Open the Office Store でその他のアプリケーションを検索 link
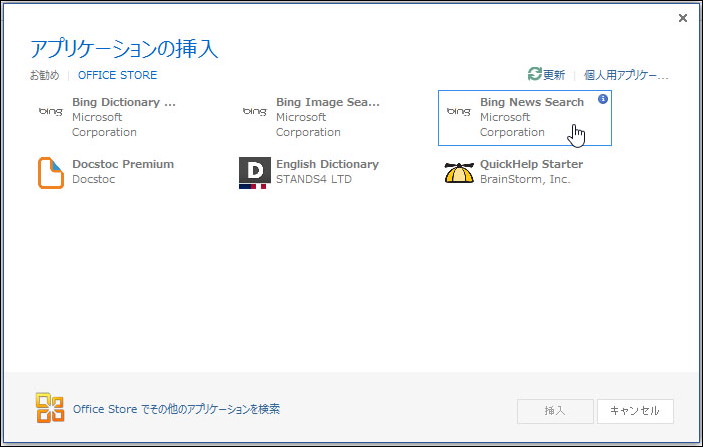Image resolution: width=703 pixels, height=447 pixels. pos(176,409)
